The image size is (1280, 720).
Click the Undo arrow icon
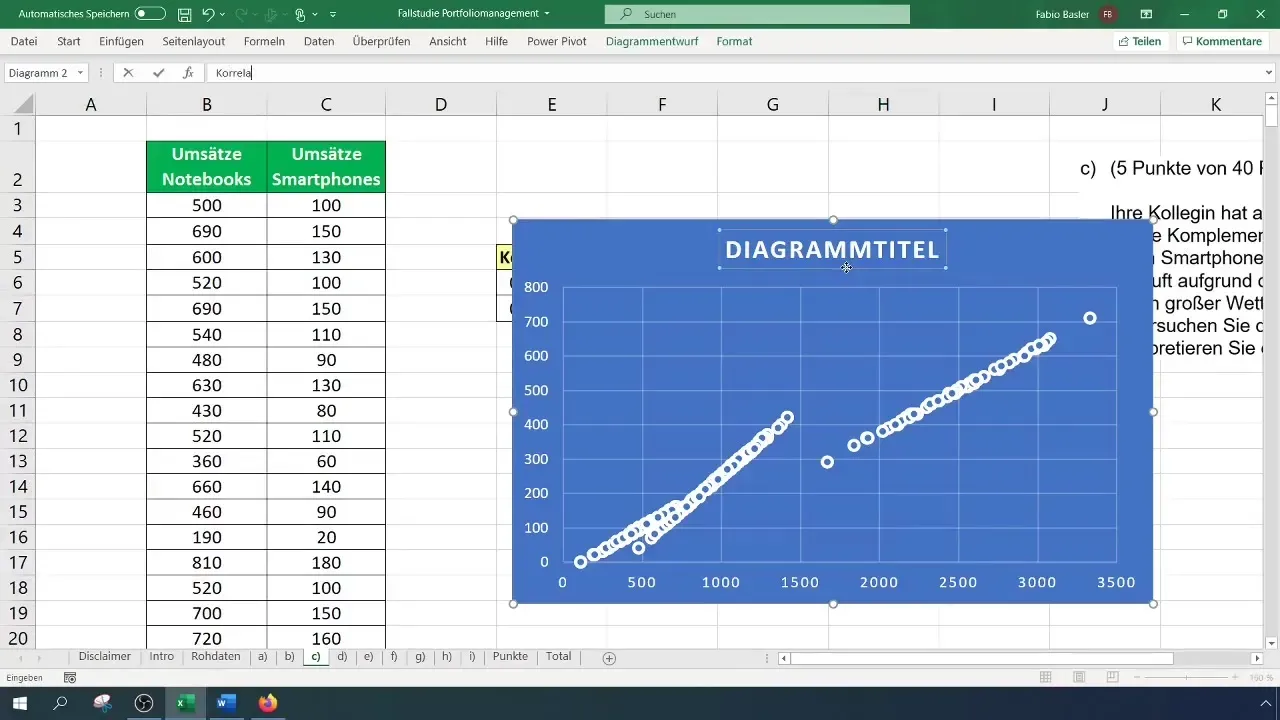tap(208, 14)
